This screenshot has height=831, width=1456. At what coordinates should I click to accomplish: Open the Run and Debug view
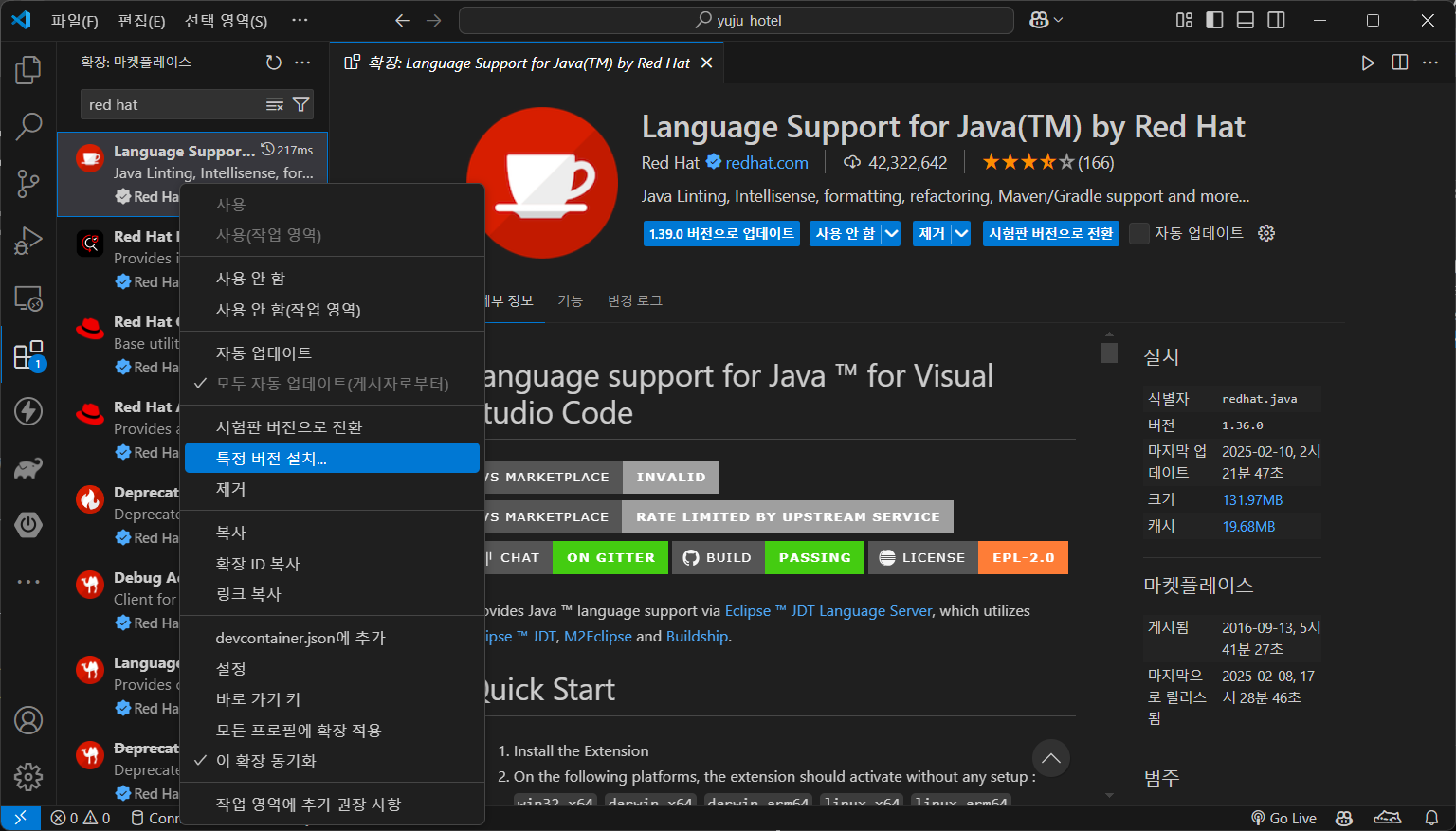coord(28,241)
